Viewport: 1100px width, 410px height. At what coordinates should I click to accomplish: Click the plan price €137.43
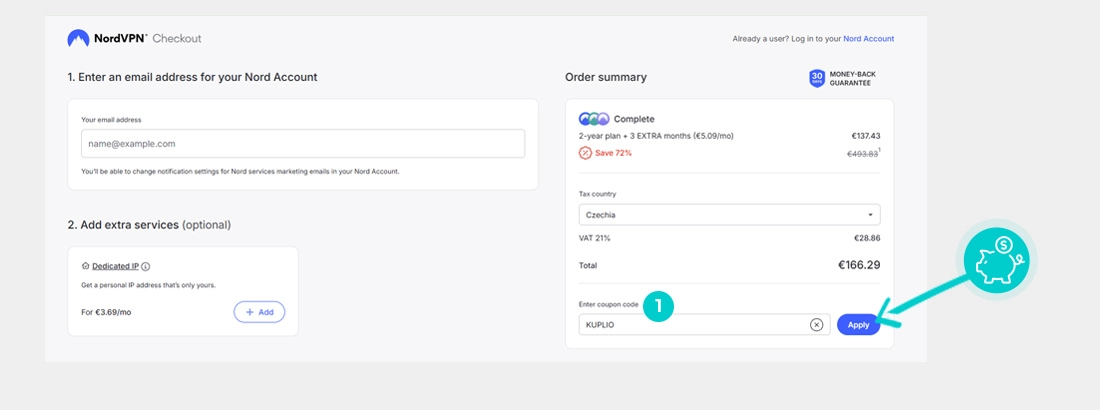click(x=864, y=136)
